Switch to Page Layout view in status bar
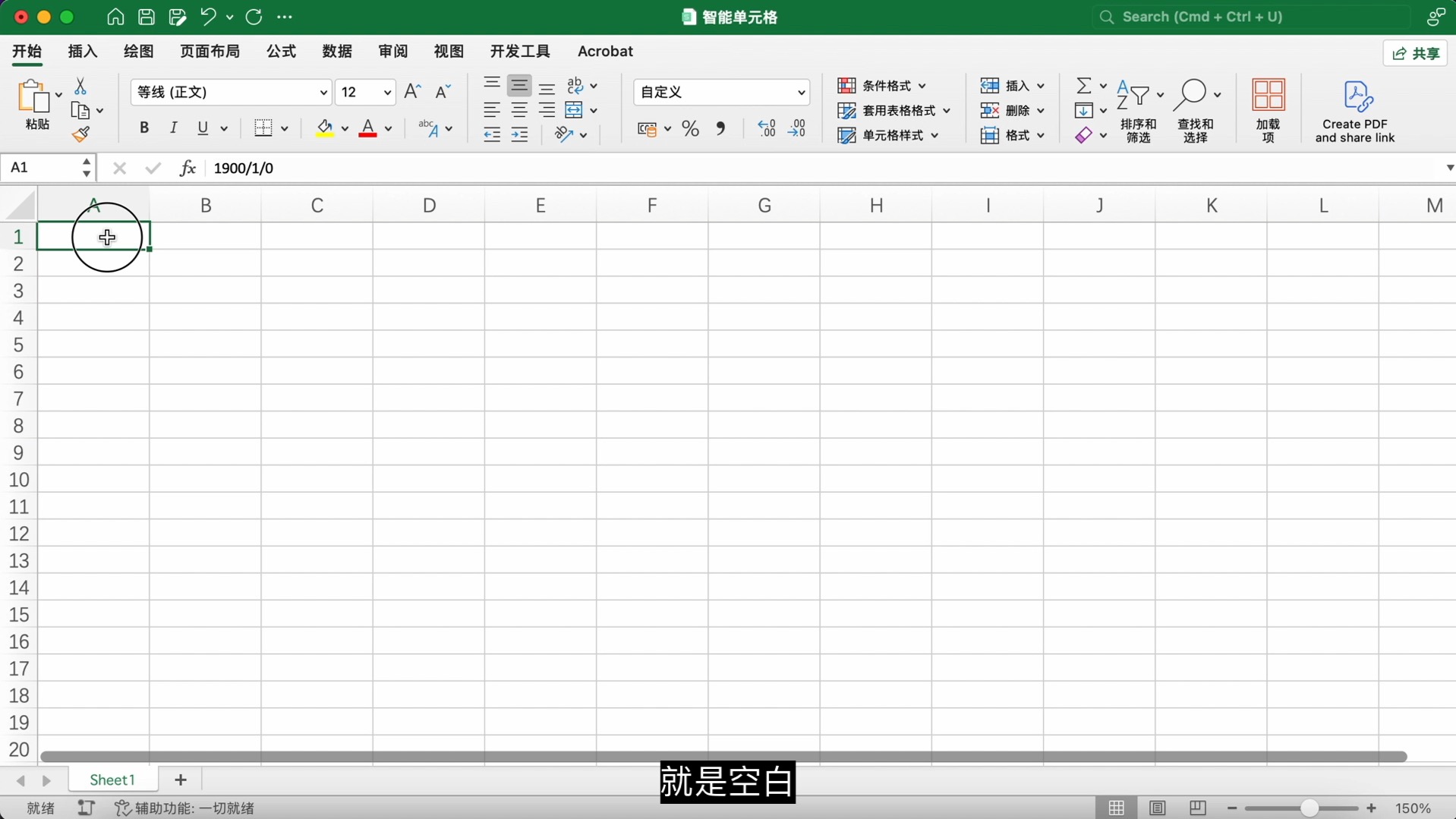The image size is (1456, 819). click(x=1157, y=808)
